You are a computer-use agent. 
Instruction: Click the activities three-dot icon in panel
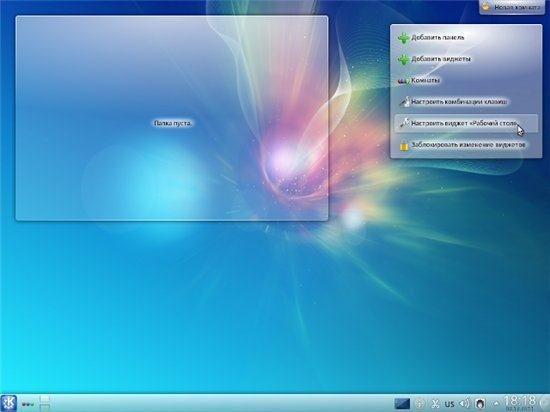28,404
